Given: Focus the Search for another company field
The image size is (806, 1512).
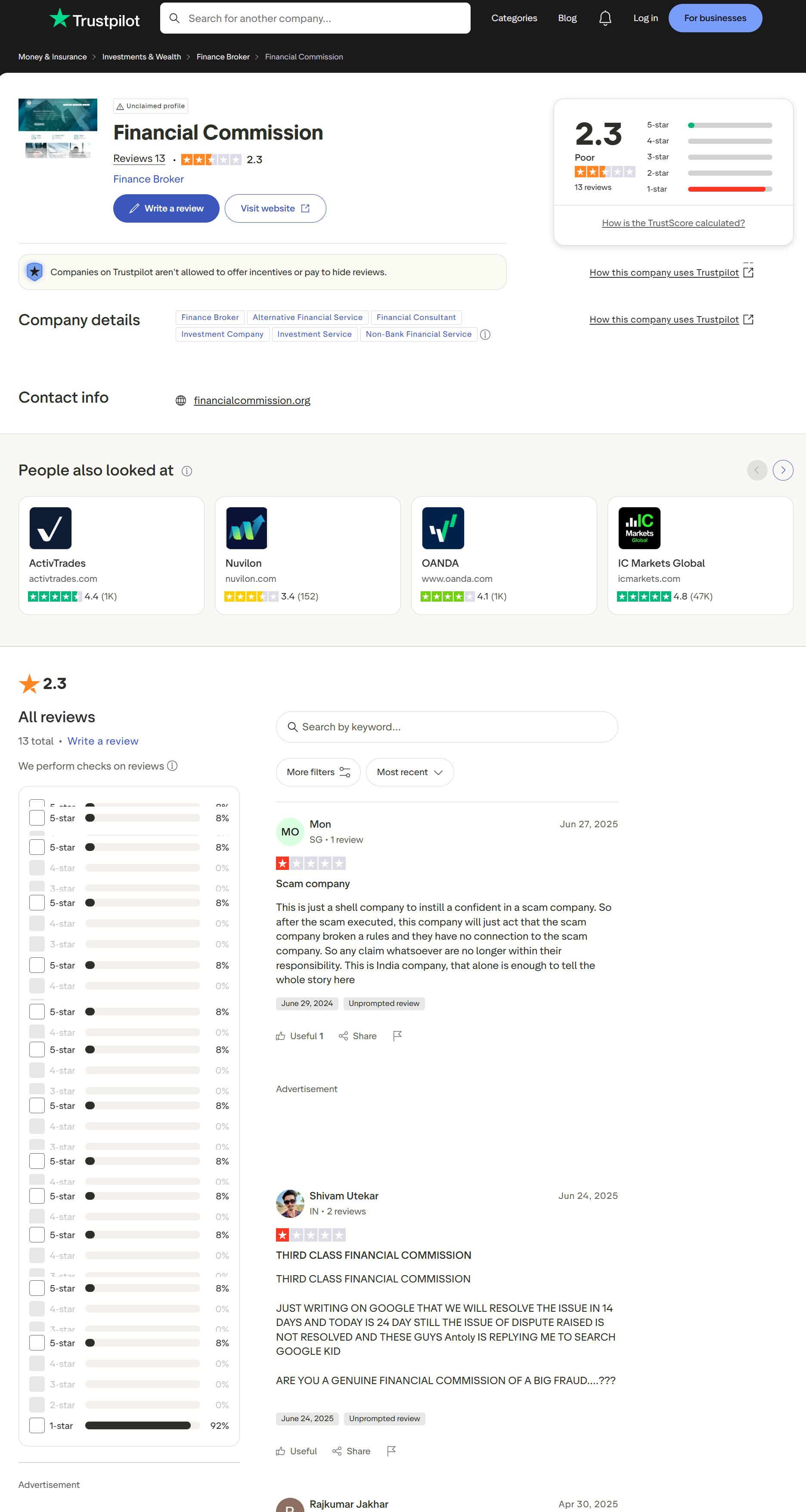Looking at the screenshot, I should 315,18.
